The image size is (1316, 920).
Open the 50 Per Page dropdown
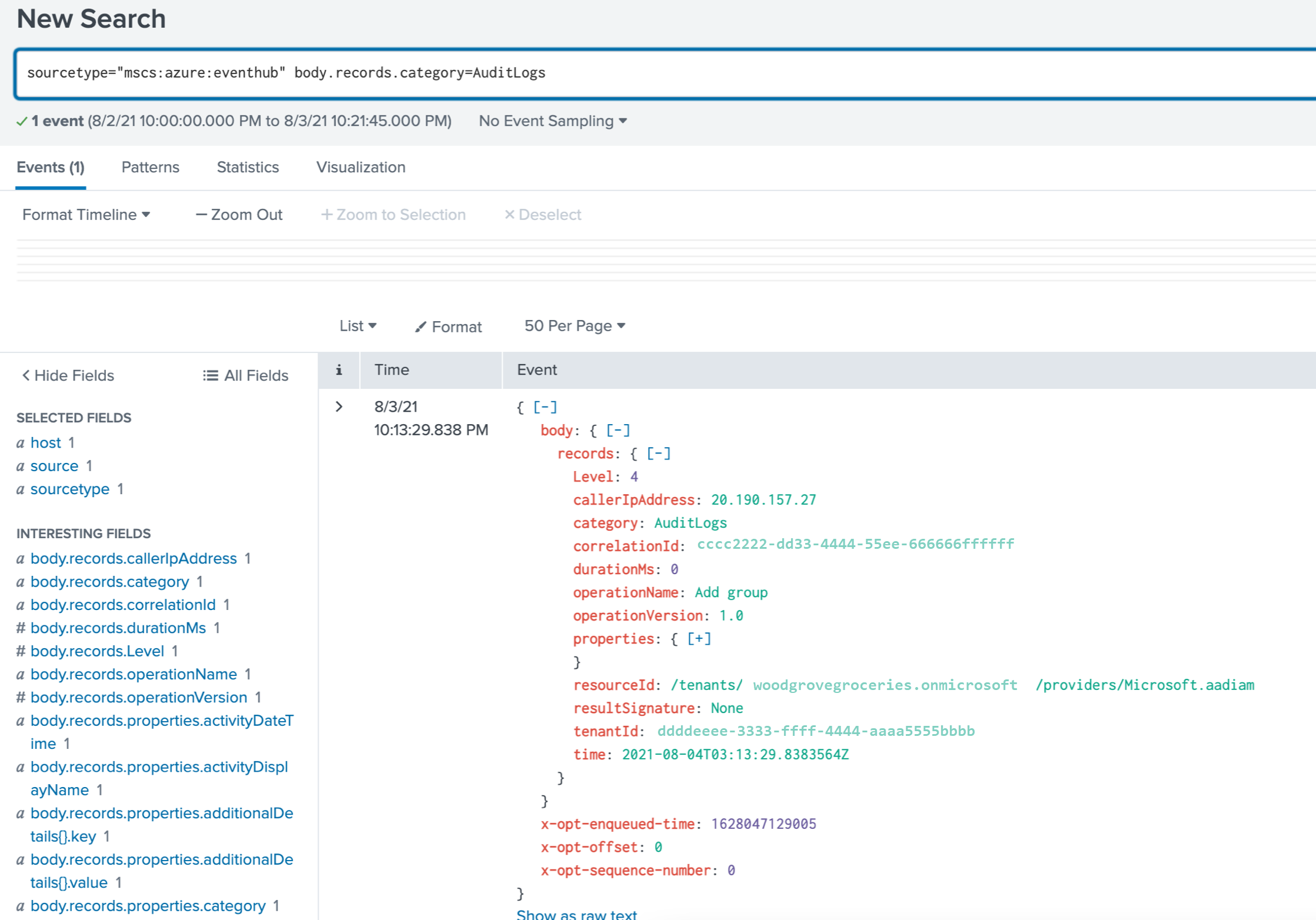click(575, 326)
